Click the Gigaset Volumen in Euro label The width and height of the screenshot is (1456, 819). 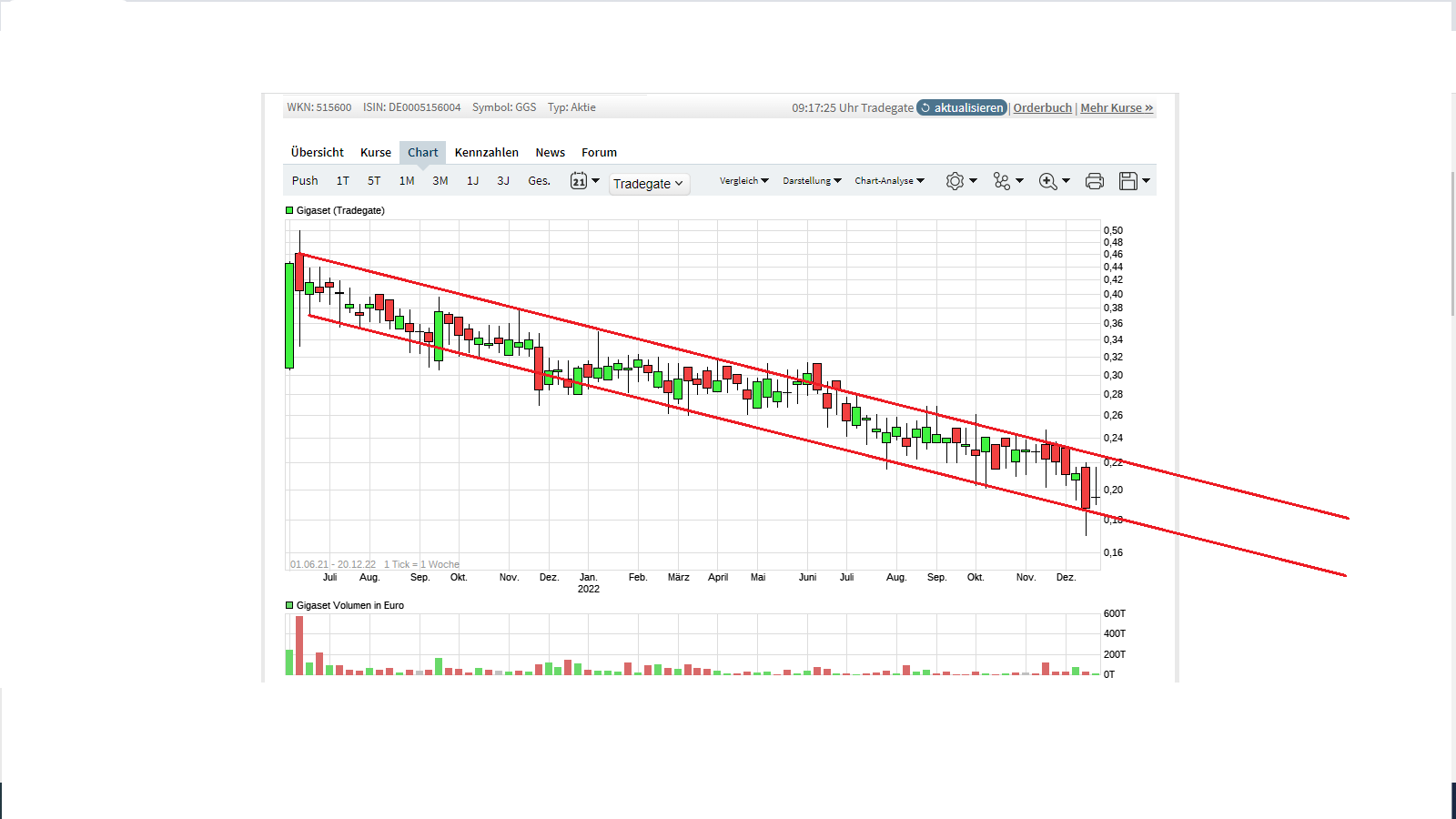coord(350,605)
